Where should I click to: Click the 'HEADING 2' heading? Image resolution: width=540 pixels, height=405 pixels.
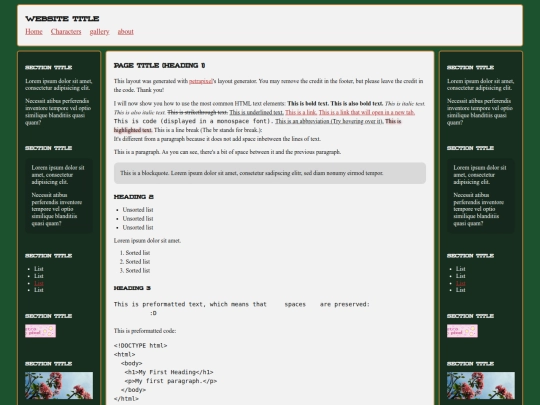pyautogui.click(x=134, y=197)
